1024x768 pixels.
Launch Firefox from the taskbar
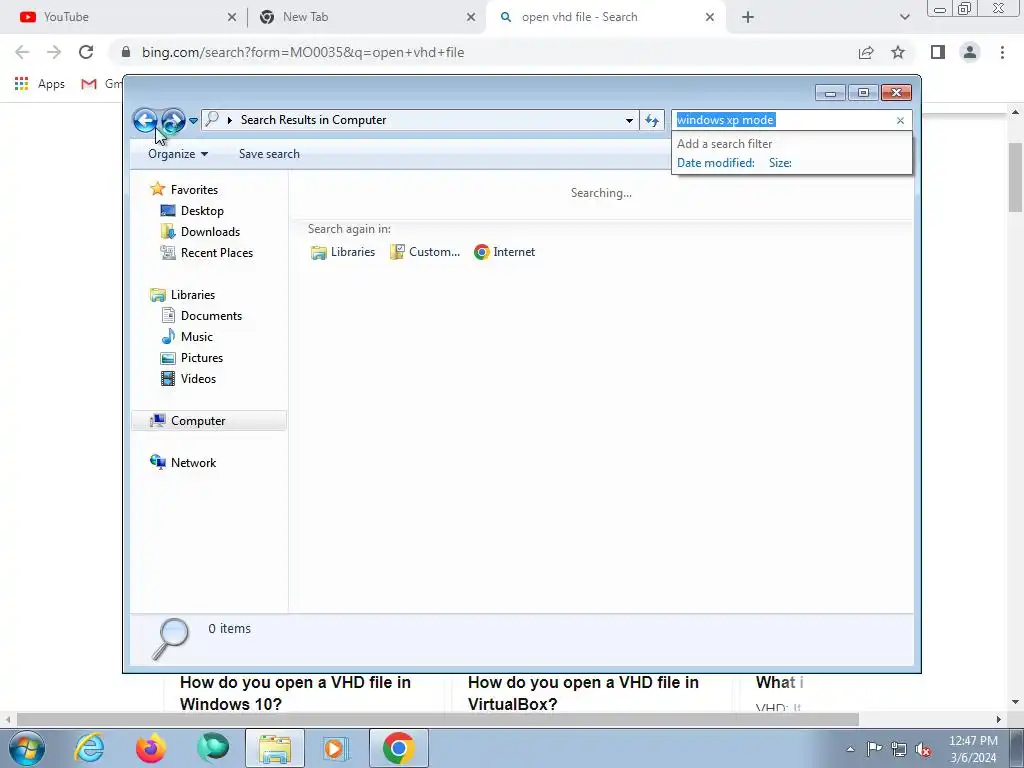(x=151, y=748)
